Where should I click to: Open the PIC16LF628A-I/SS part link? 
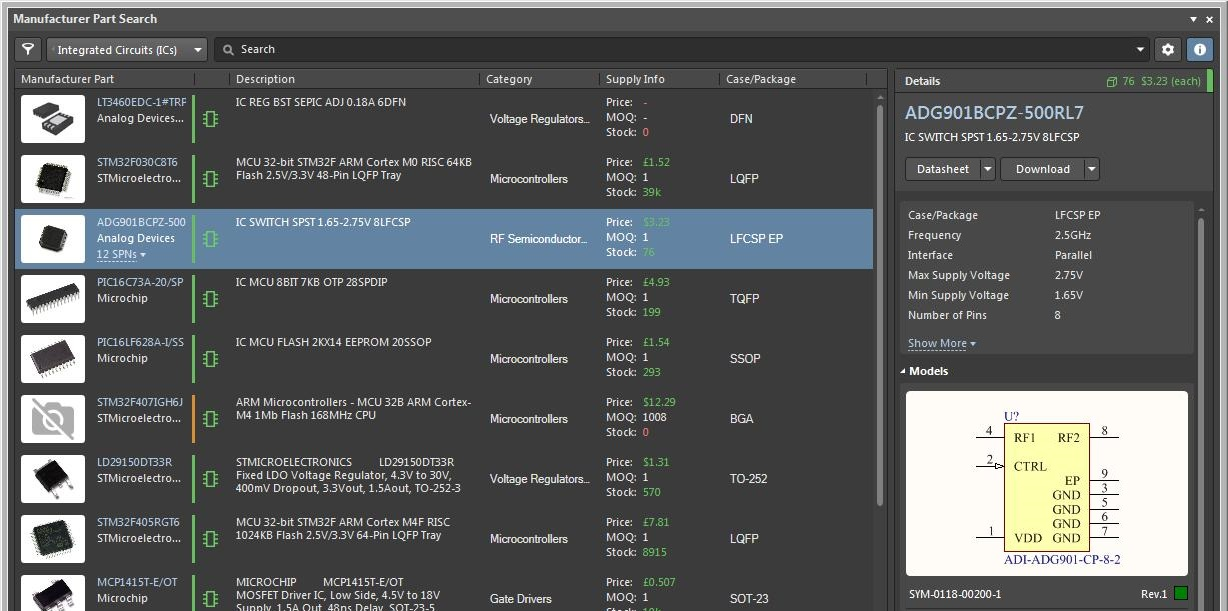[140, 342]
